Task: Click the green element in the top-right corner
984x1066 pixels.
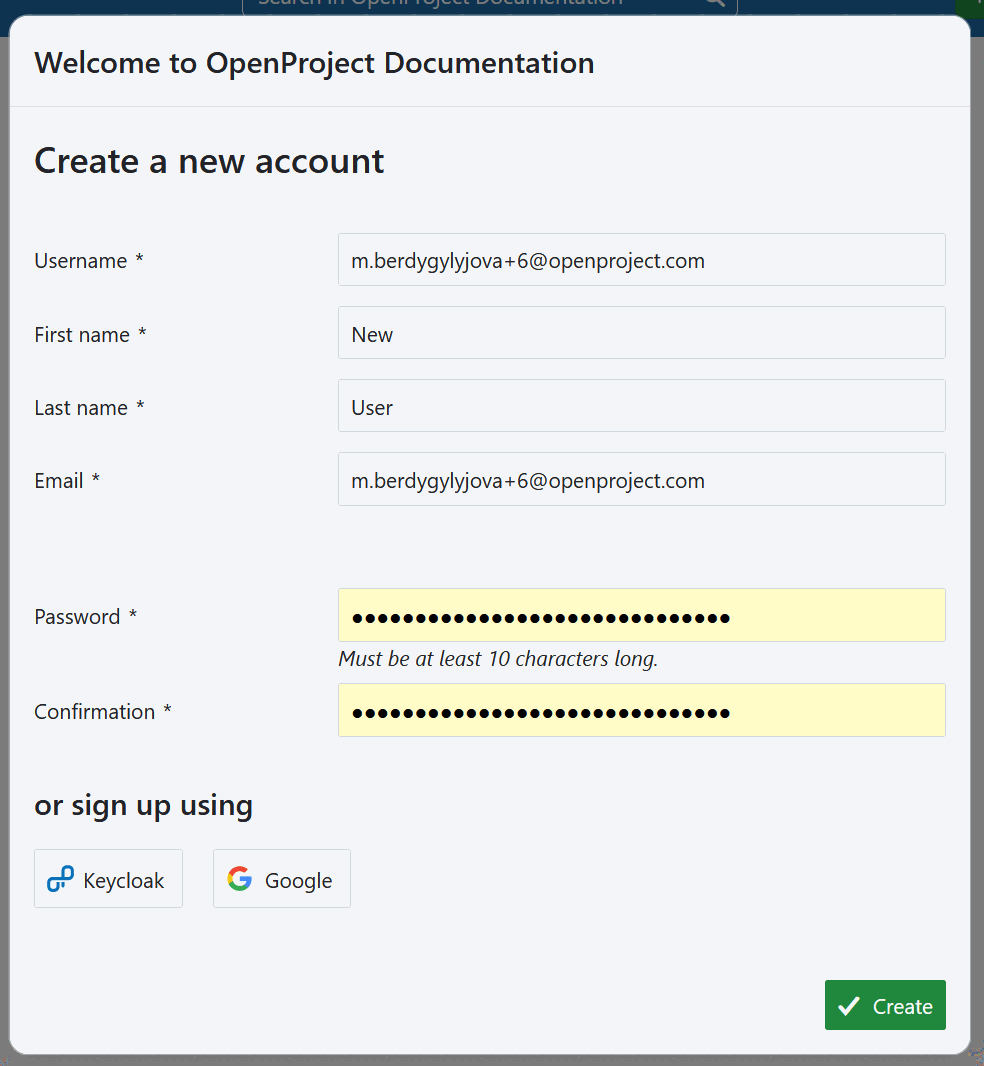Action: pos(975,5)
